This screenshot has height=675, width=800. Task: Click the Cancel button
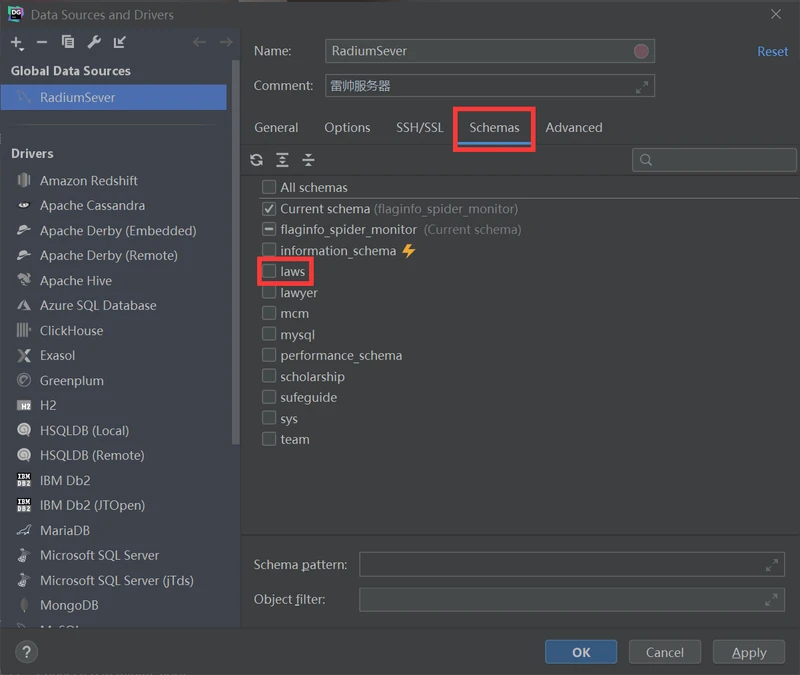tap(665, 652)
